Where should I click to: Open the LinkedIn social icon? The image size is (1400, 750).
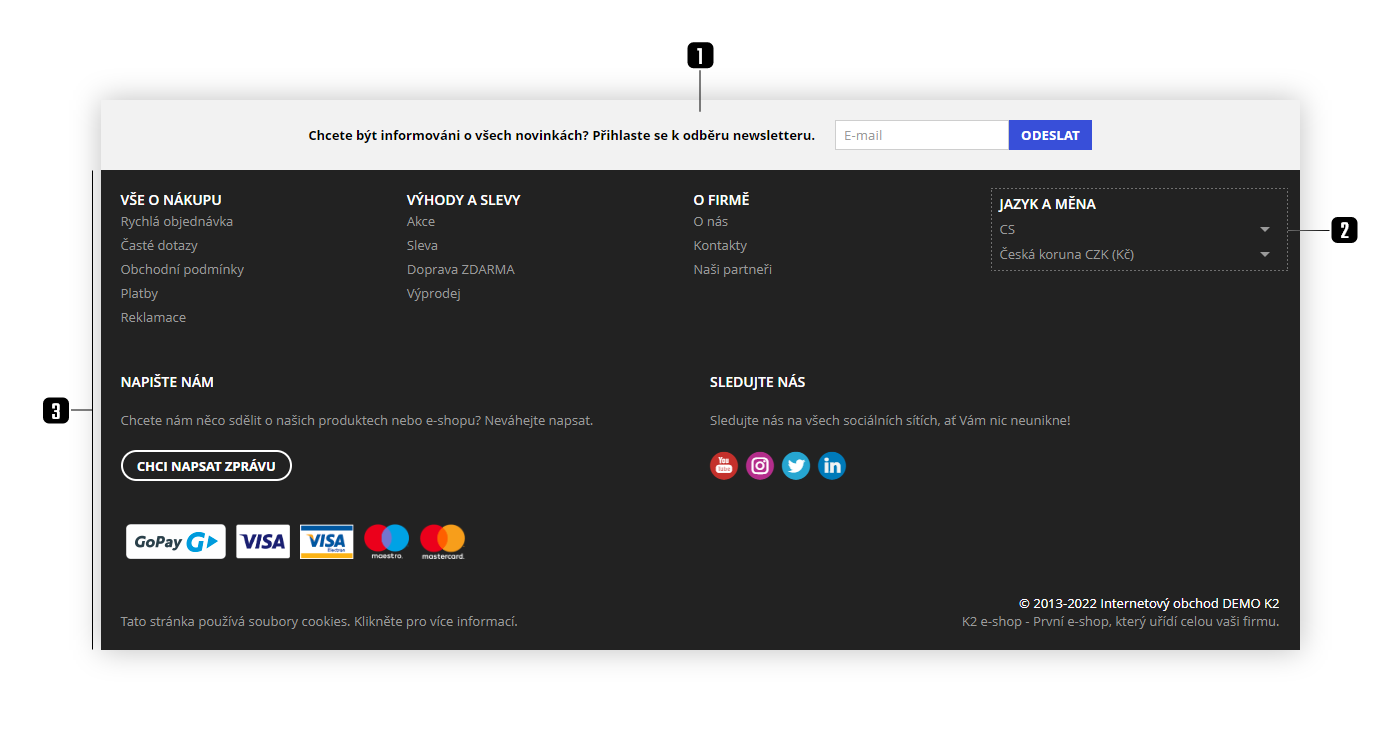pos(832,466)
